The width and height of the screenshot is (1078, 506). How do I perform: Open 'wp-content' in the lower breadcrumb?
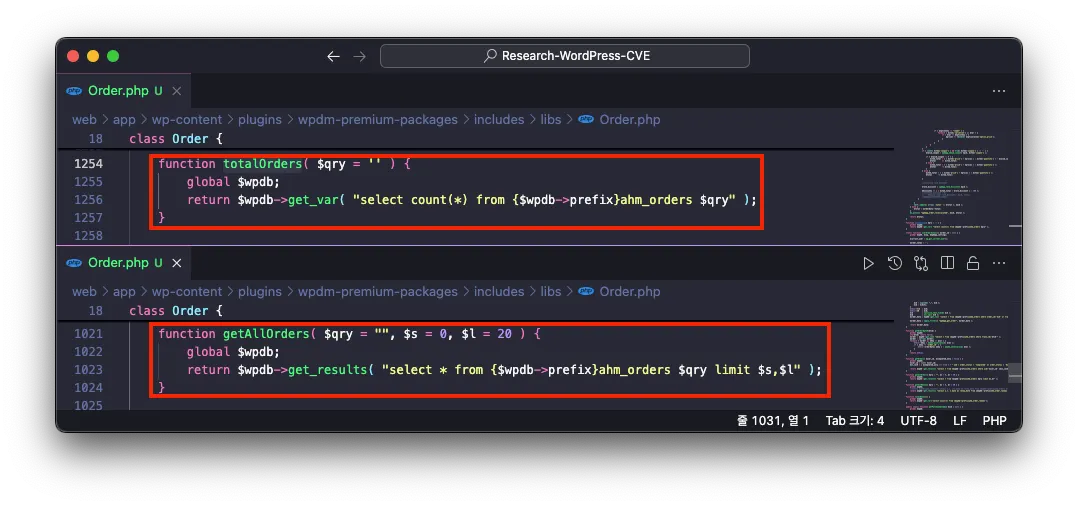[x=187, y=292]
